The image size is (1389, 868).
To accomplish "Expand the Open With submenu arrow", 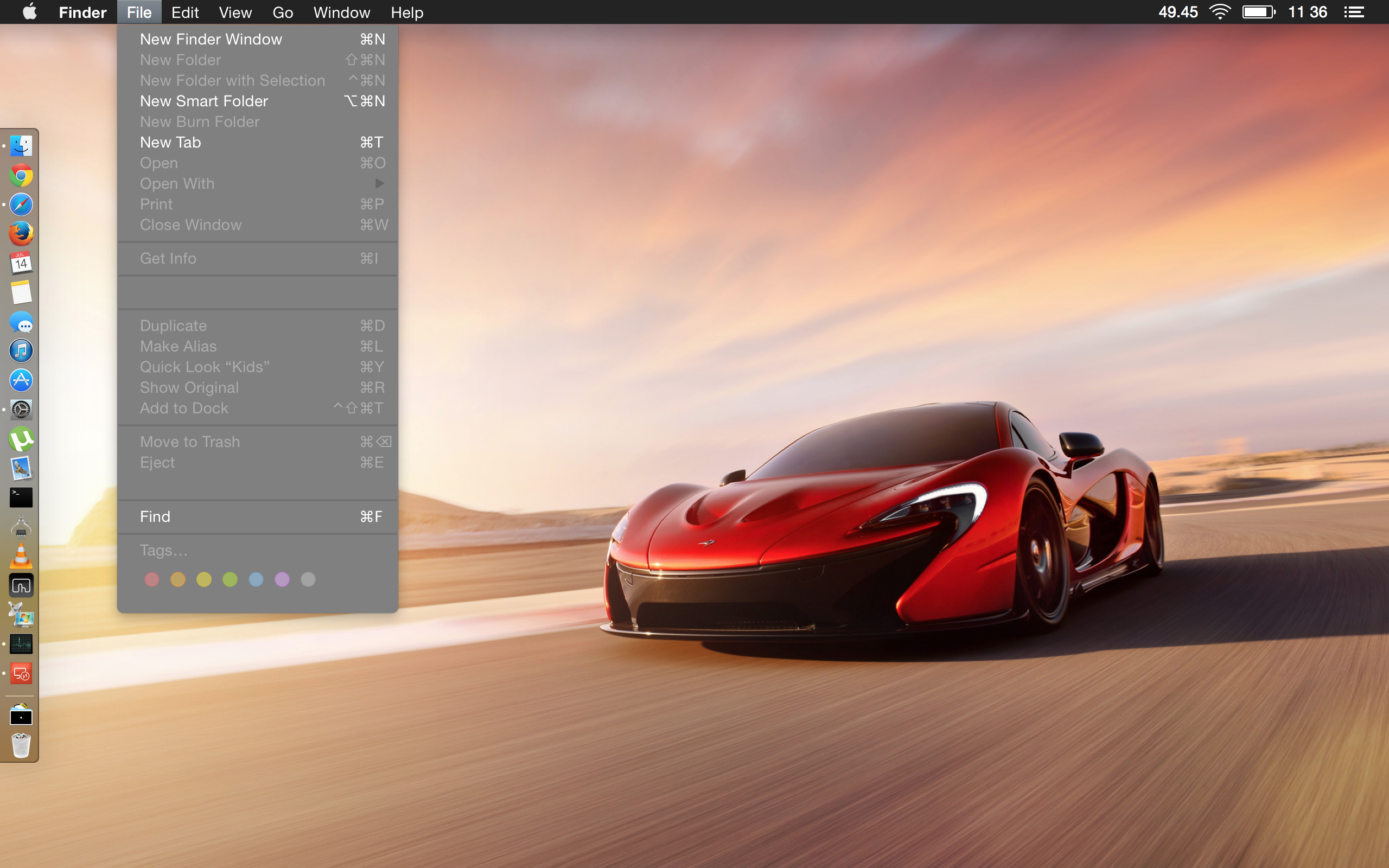I will tap(379, 183).
